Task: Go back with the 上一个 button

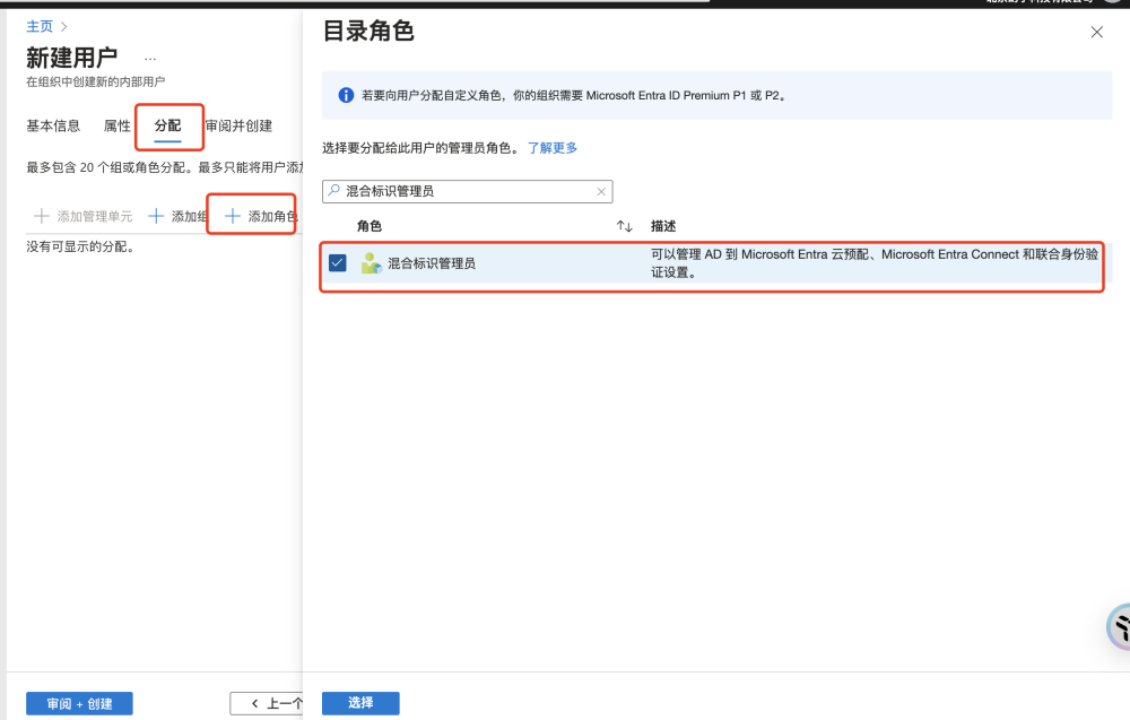Action: [267, 703]
